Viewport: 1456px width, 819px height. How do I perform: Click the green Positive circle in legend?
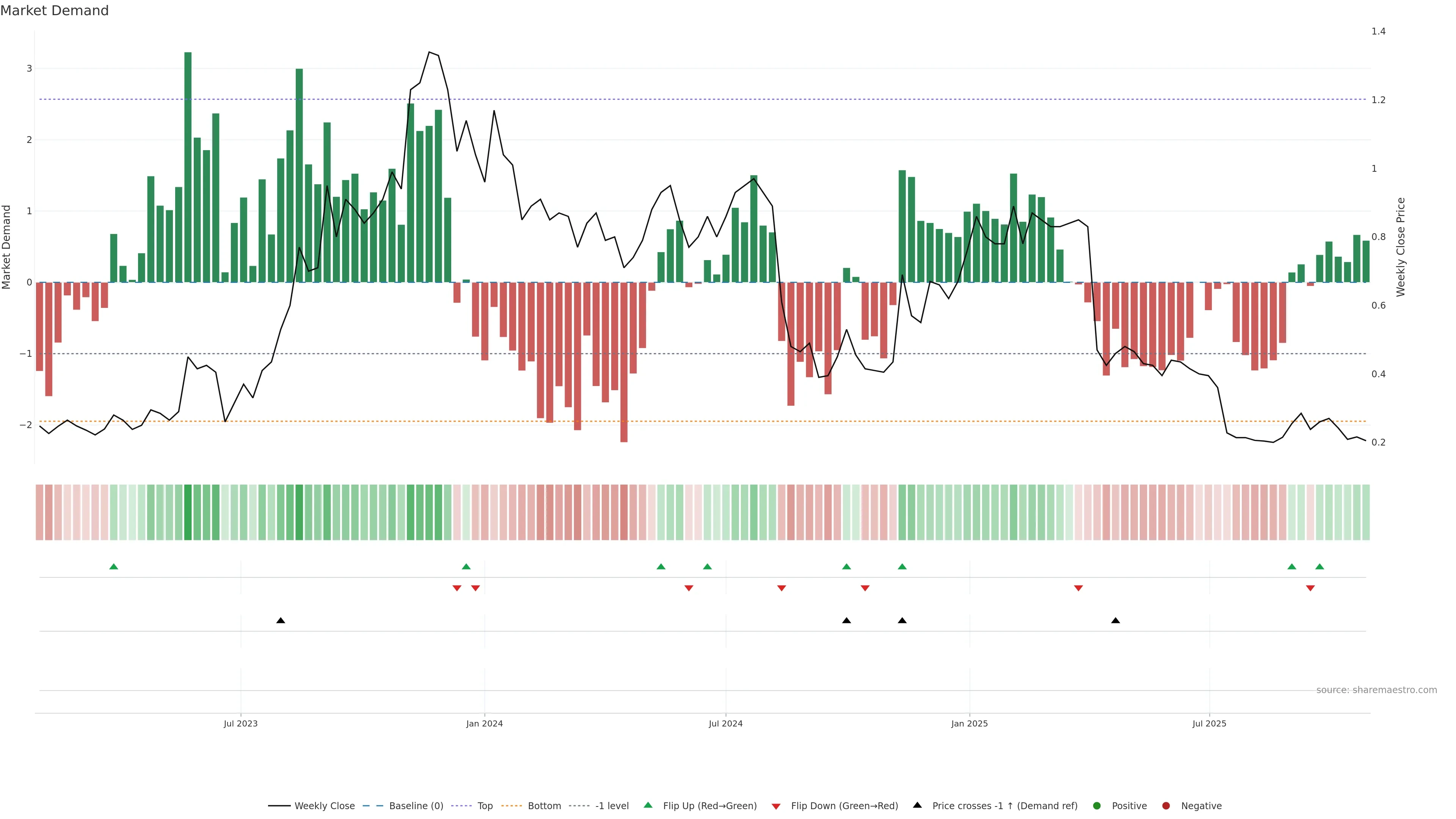tap(1097, 805)
